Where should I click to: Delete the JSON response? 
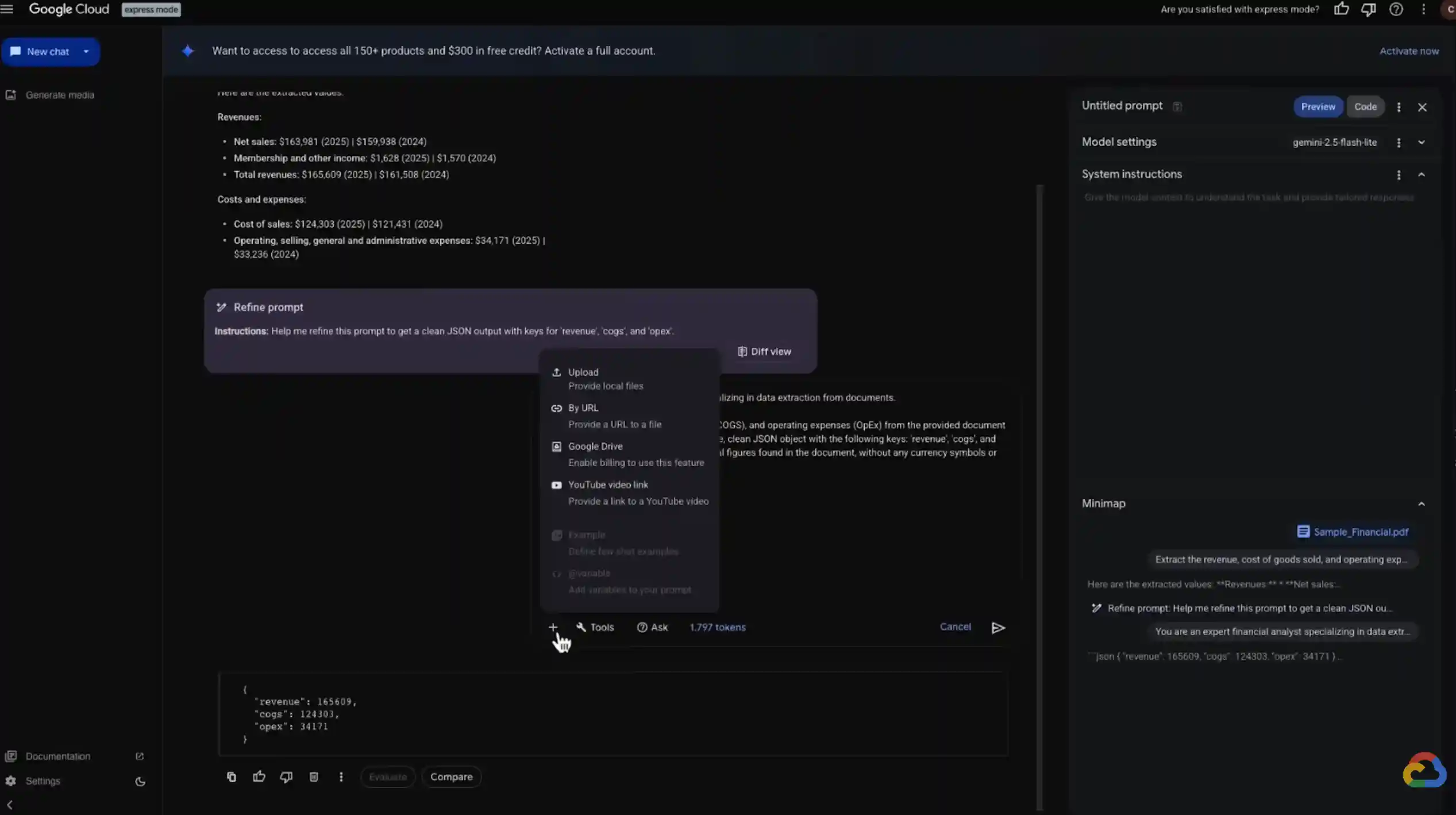click(x=314, y=776)
